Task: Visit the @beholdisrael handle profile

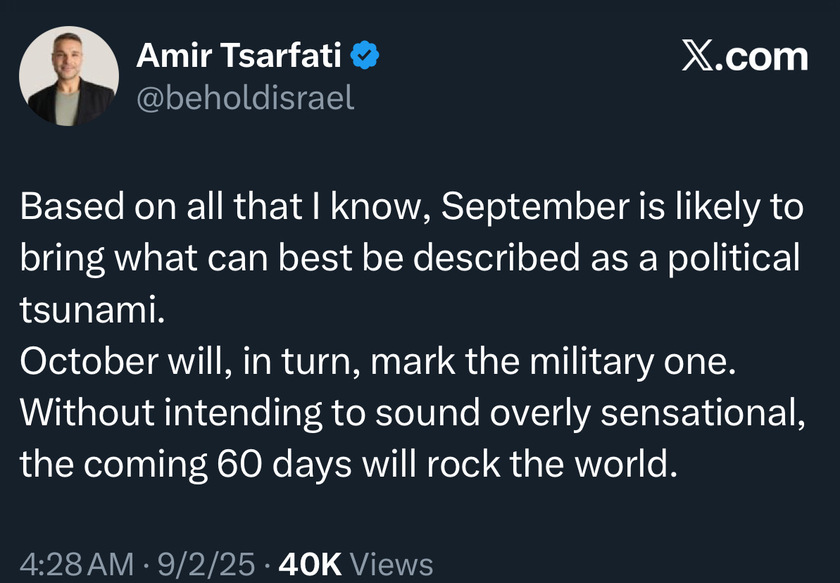Action: [x=245, y=98]
